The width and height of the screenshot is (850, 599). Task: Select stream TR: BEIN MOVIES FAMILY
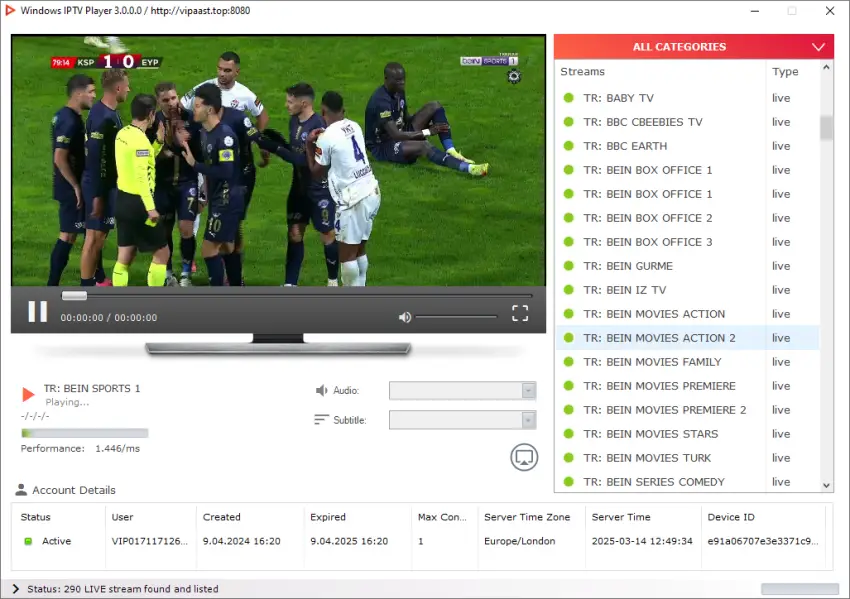(687, 362)
